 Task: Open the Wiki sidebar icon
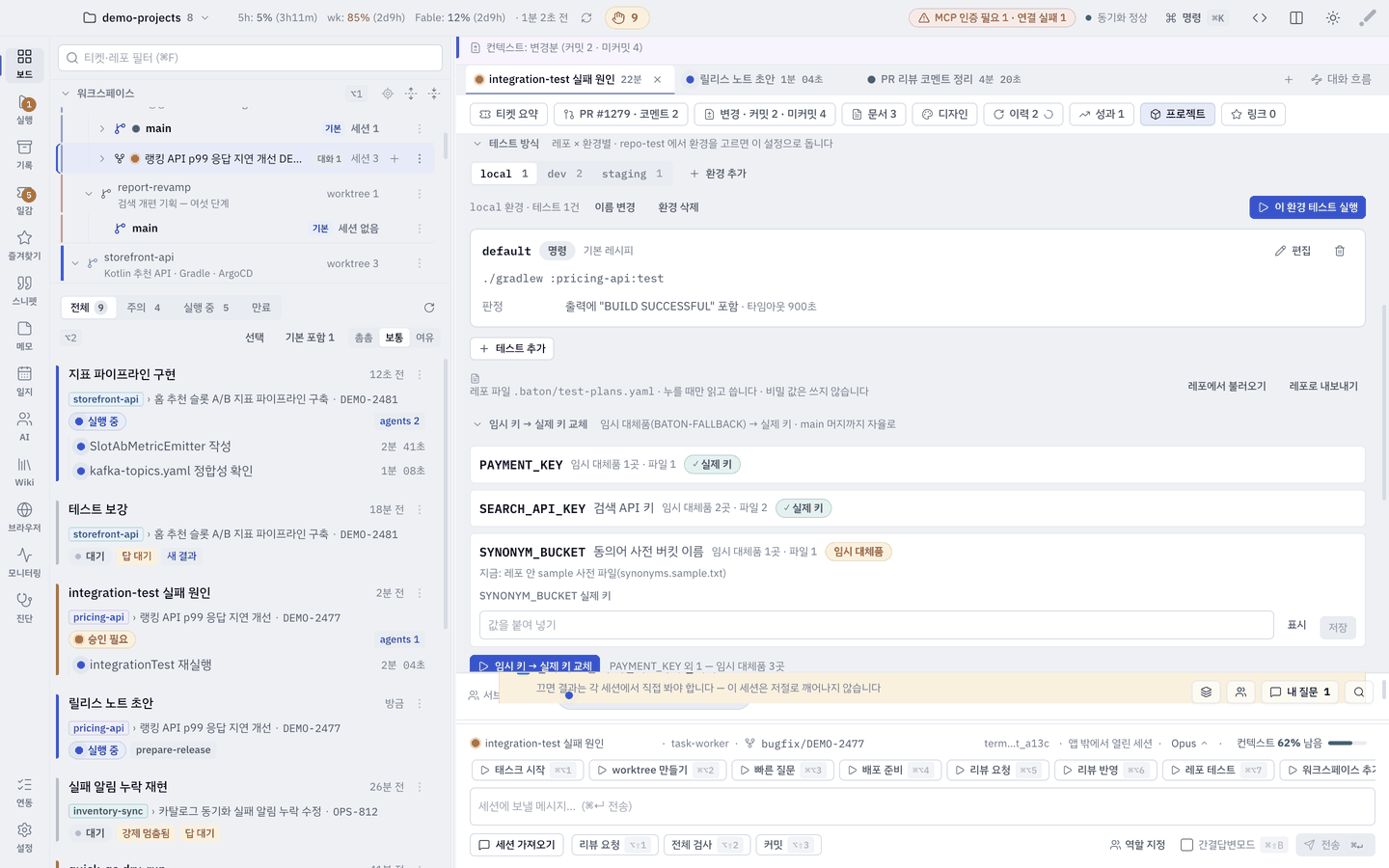point(24,472)
